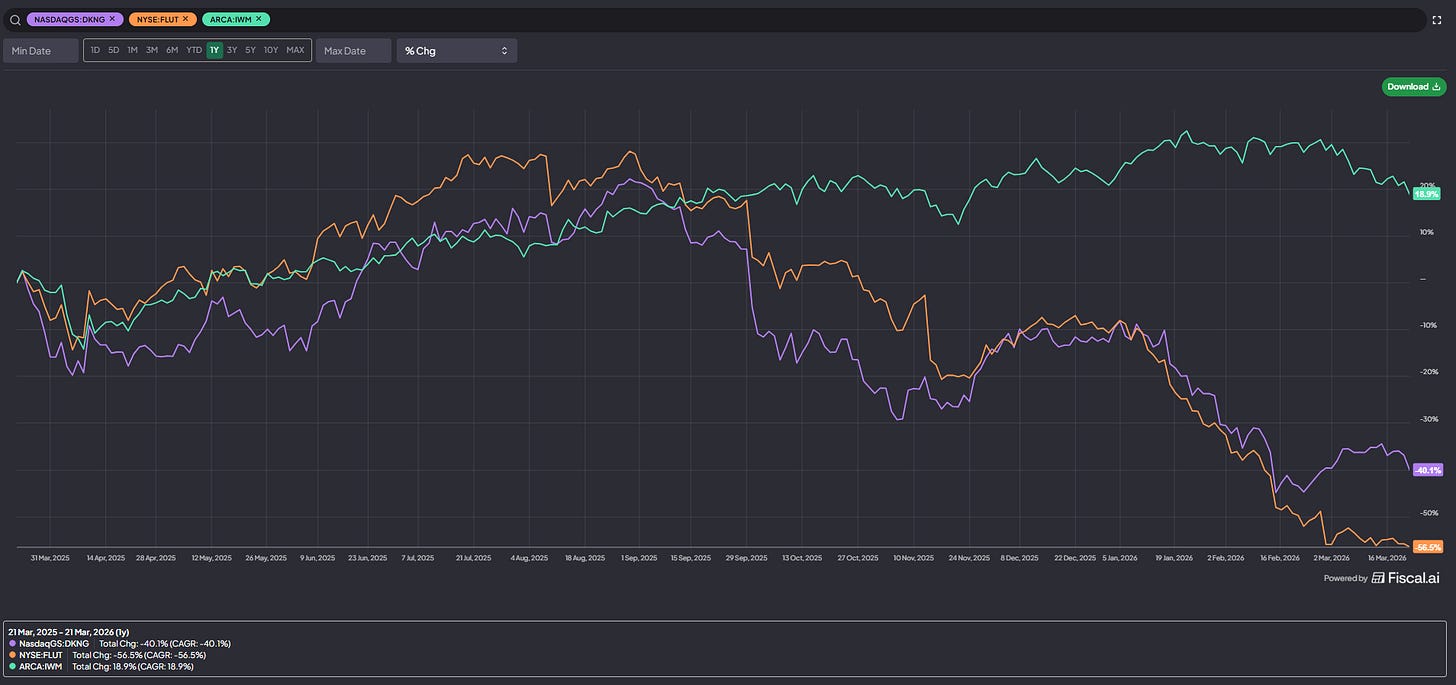Screen dimensions: 1456x685
Task: Remove the NYSE:FLUT ticker chip
Action: point(185,19)
